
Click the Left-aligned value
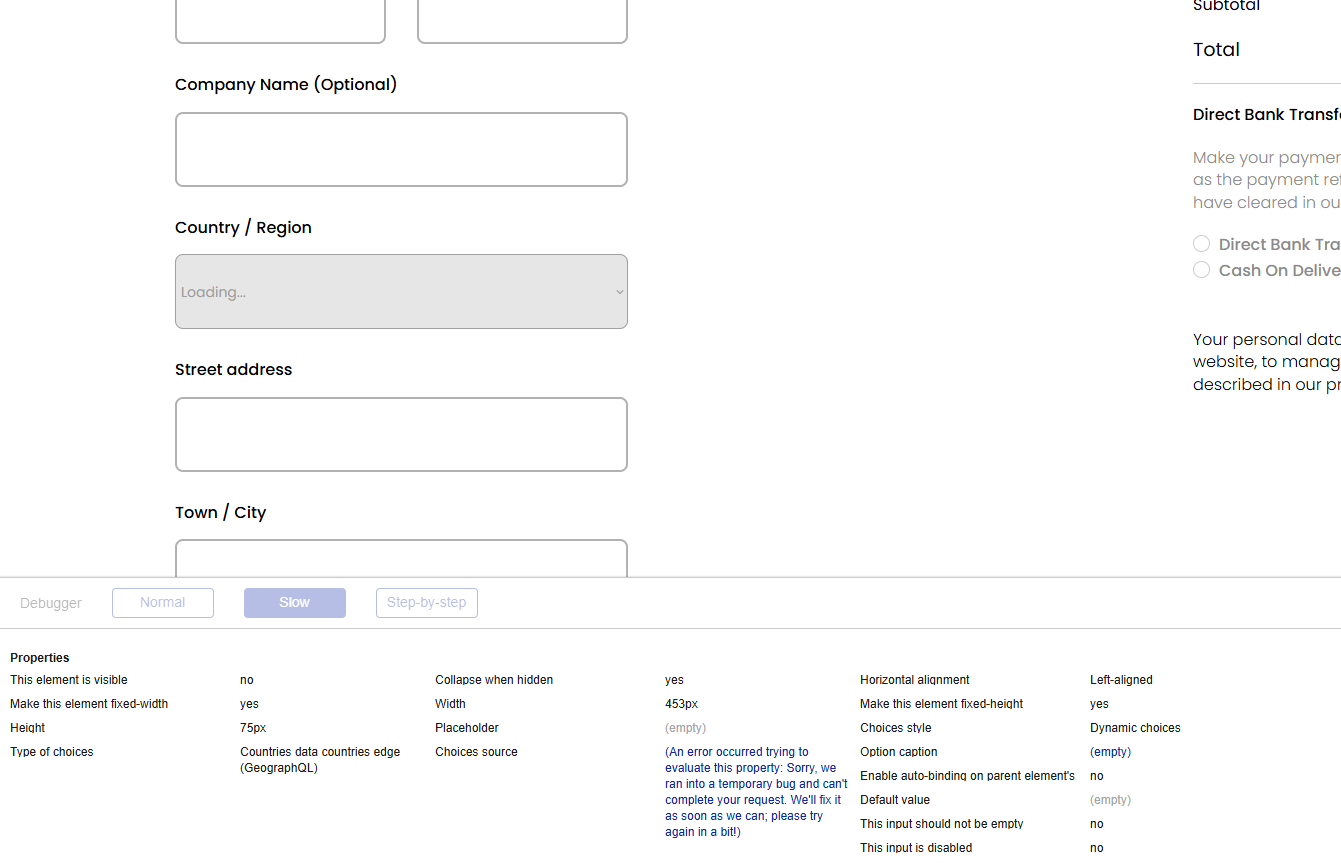coord(1121,680)
